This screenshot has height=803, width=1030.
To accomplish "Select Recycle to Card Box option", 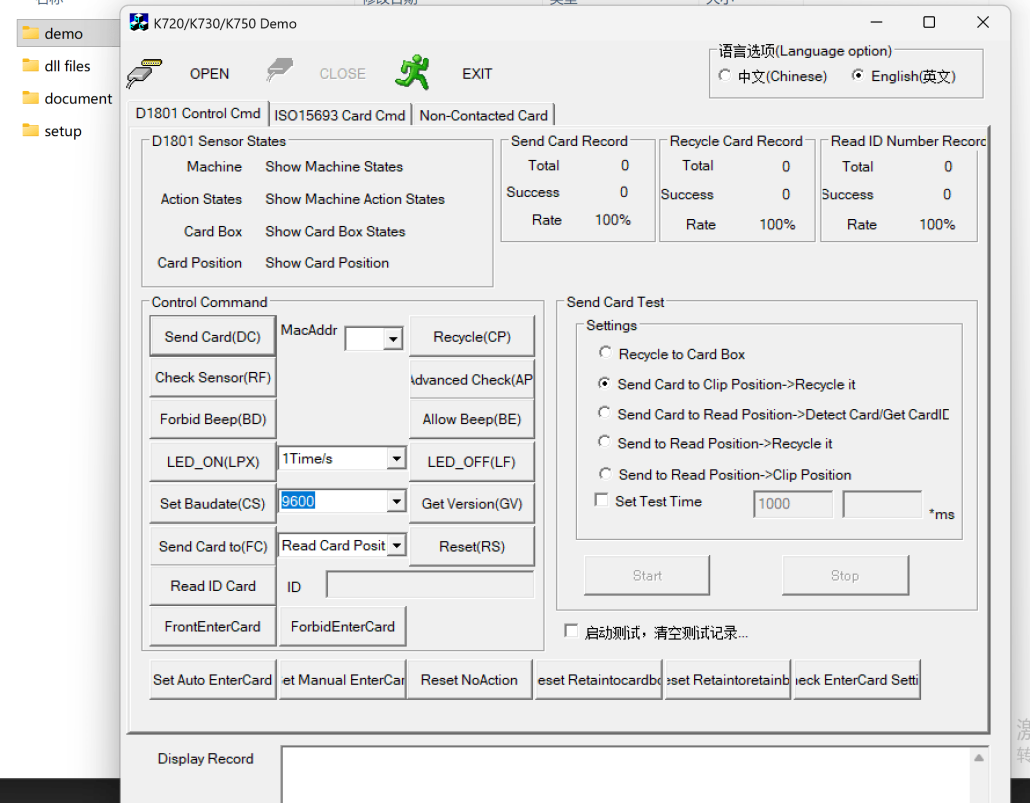I will [605, 353].
